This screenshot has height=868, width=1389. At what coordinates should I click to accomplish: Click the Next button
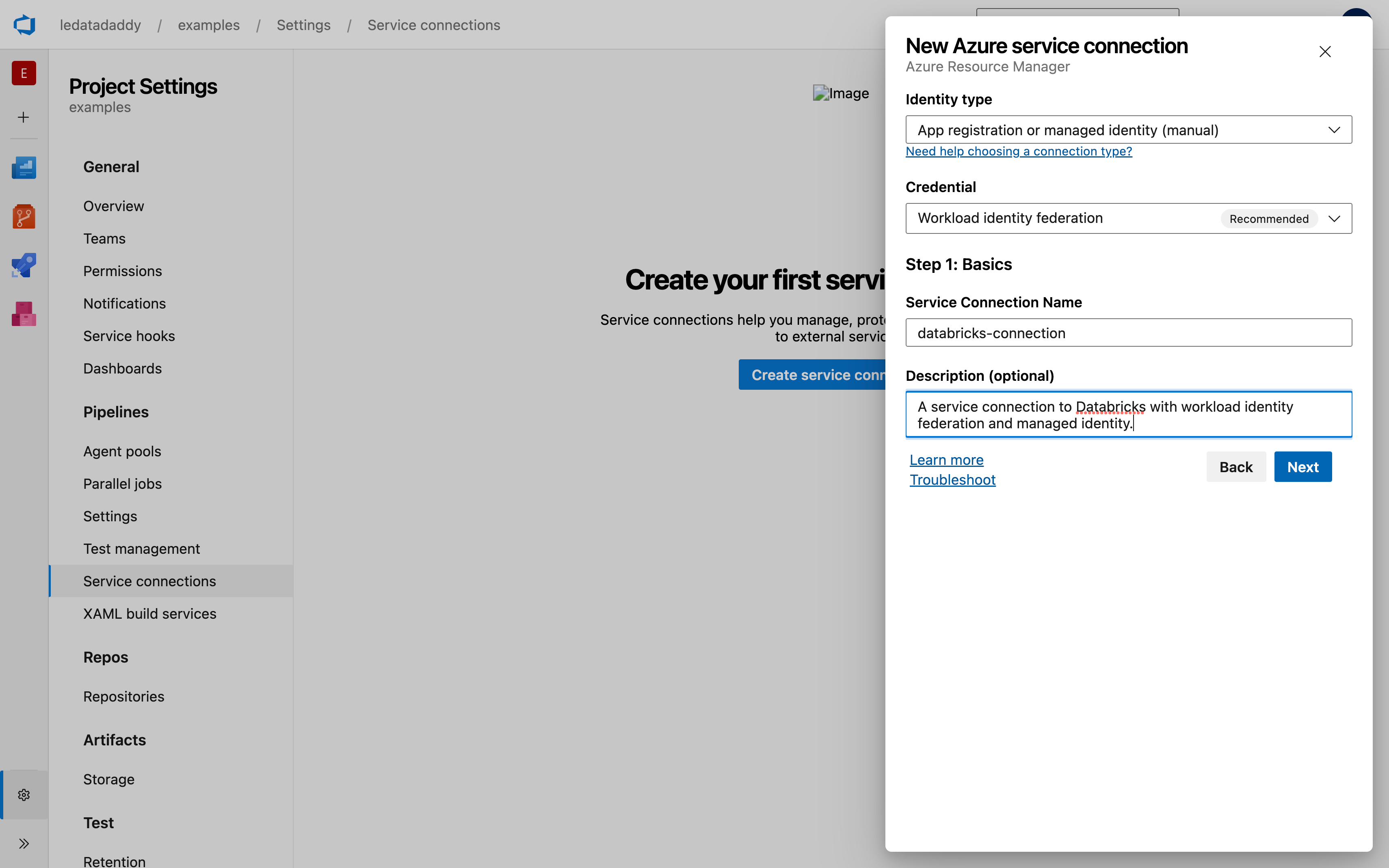tap(1302, 467)
